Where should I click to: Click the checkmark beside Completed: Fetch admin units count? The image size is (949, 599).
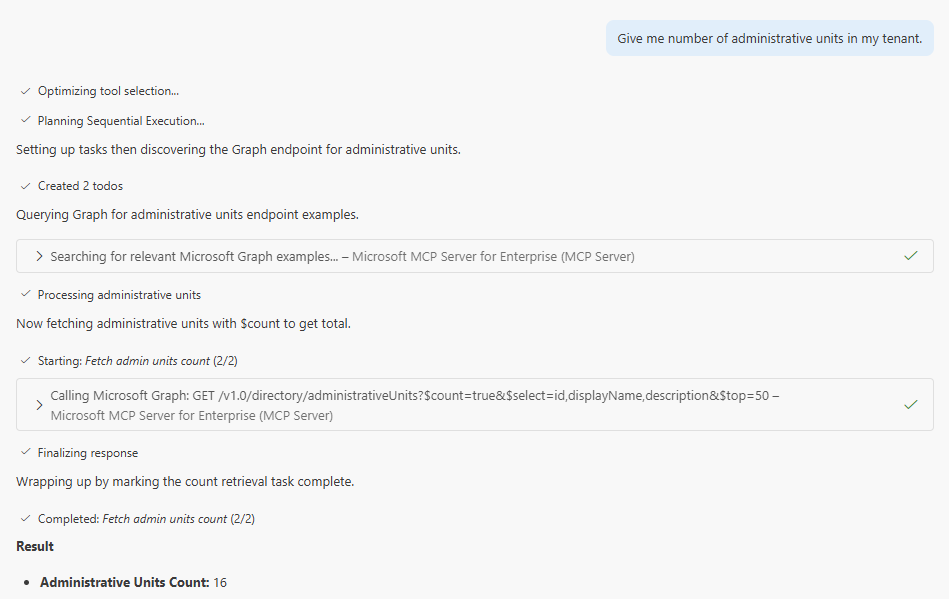coord(25,519)
